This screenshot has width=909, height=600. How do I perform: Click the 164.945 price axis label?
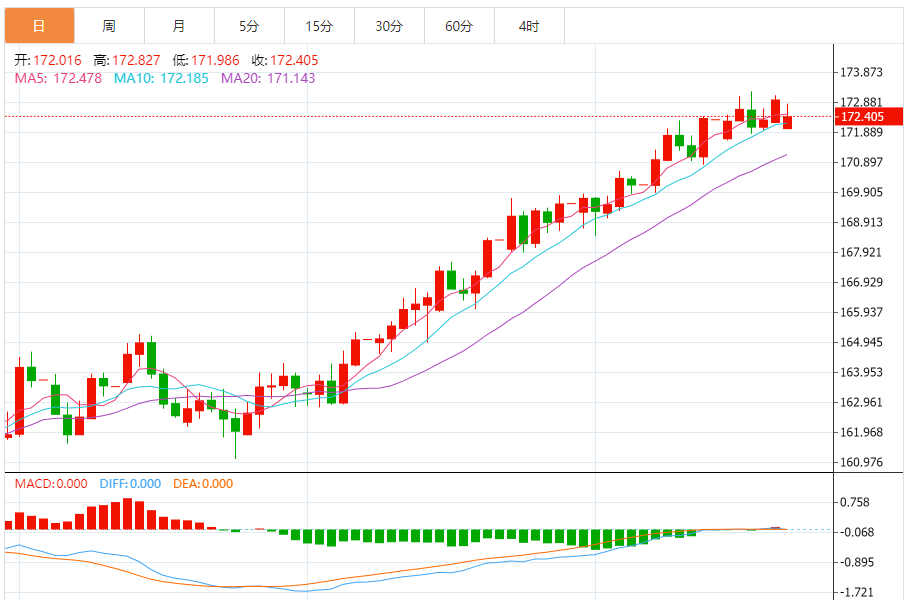tap(861, 342)
